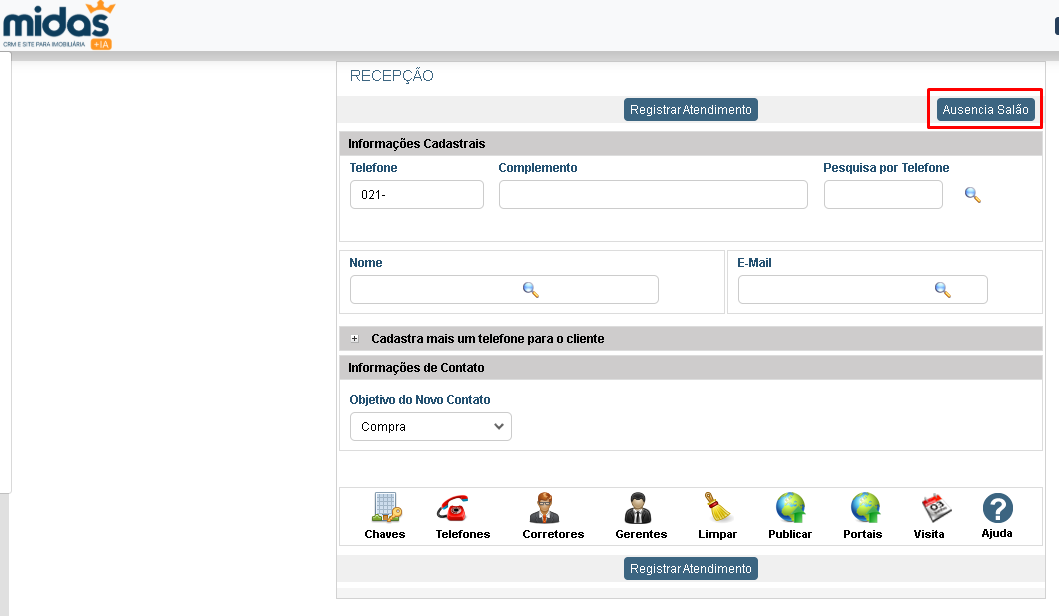Open the Objetivo do Novo Contato dropdown
The height and width of the screenshot is (616, 1059).
430,427
